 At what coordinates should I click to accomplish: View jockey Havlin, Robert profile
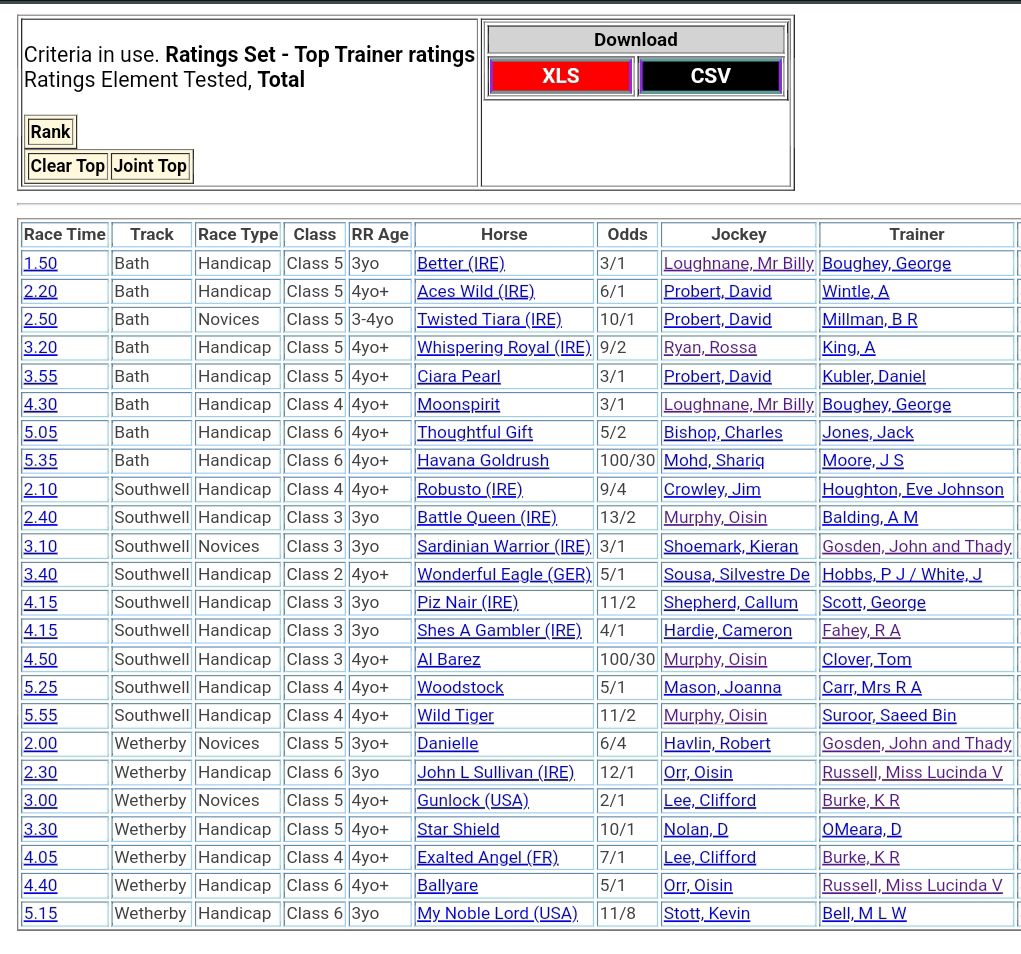tap(716, 744)
